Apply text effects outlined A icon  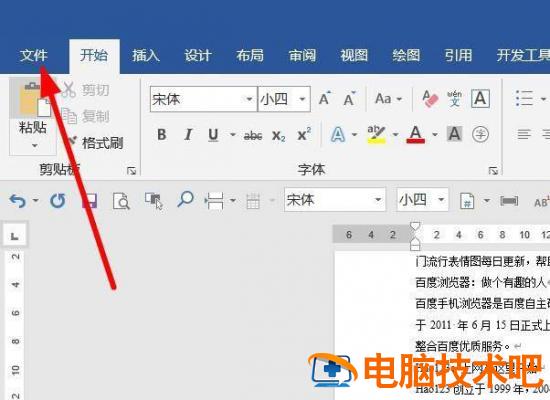tap(337, 134)
